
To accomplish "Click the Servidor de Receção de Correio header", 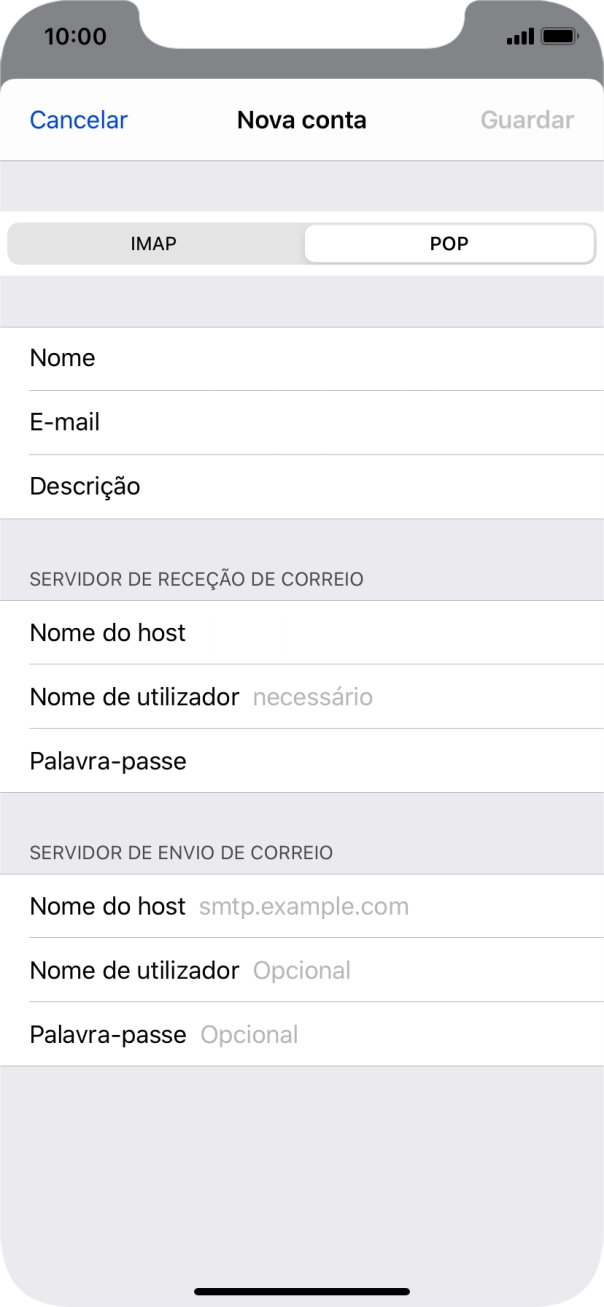I will [196, 578].
